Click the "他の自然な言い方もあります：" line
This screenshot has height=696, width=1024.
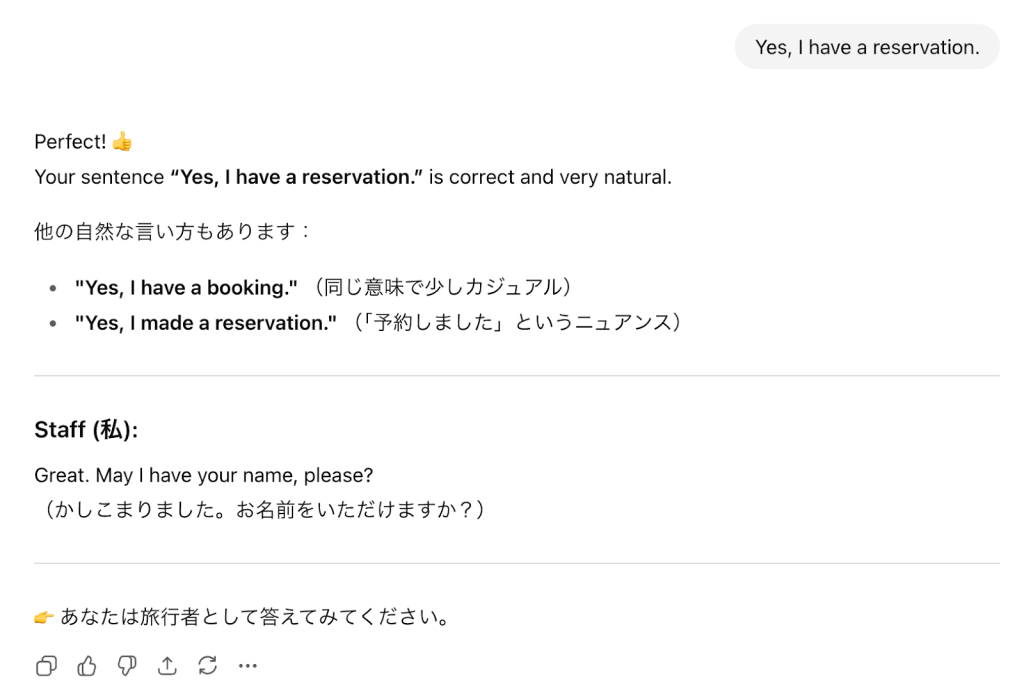[x=174, y=232]
